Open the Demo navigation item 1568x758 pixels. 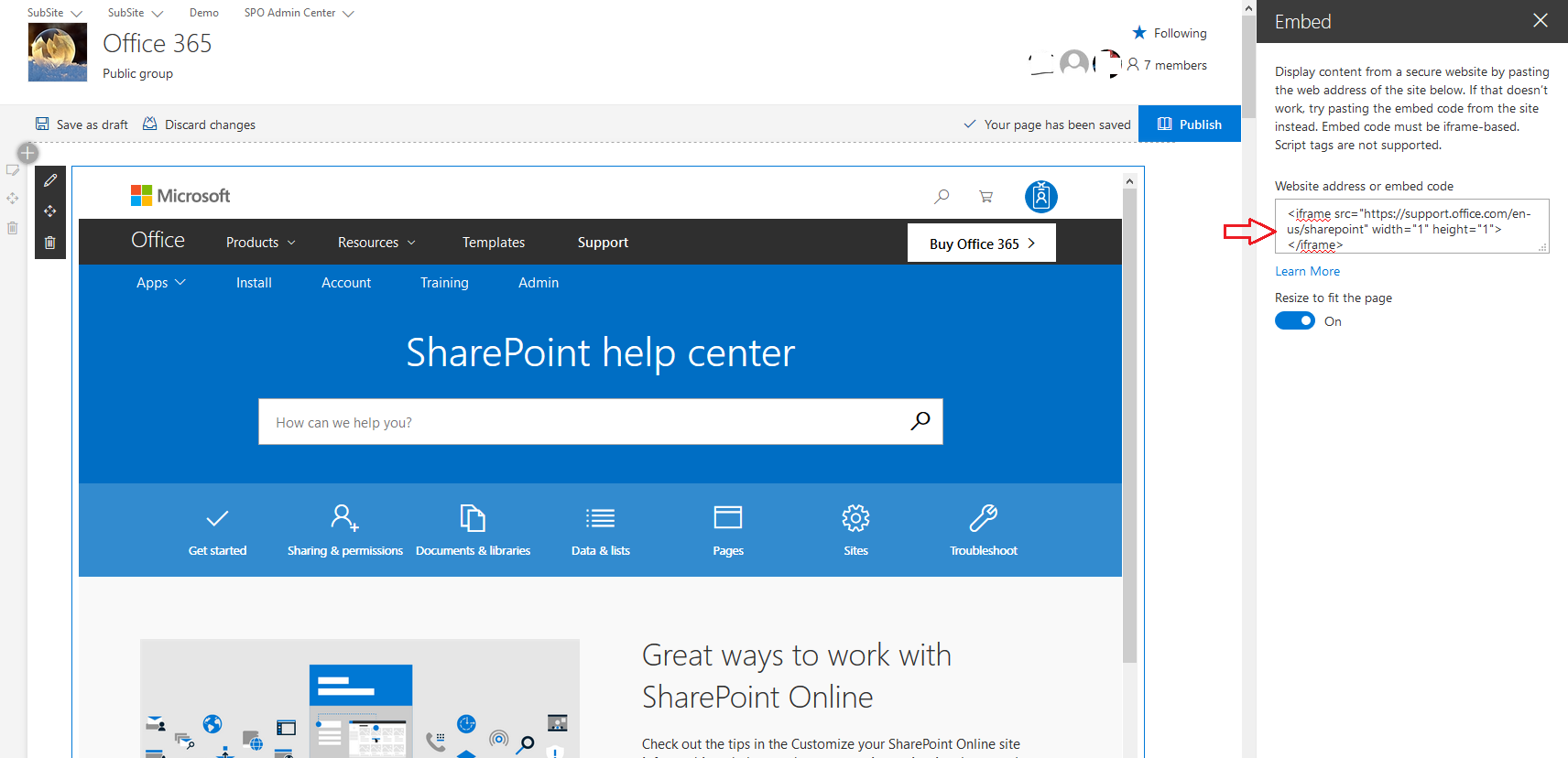[x=204, y=13]
